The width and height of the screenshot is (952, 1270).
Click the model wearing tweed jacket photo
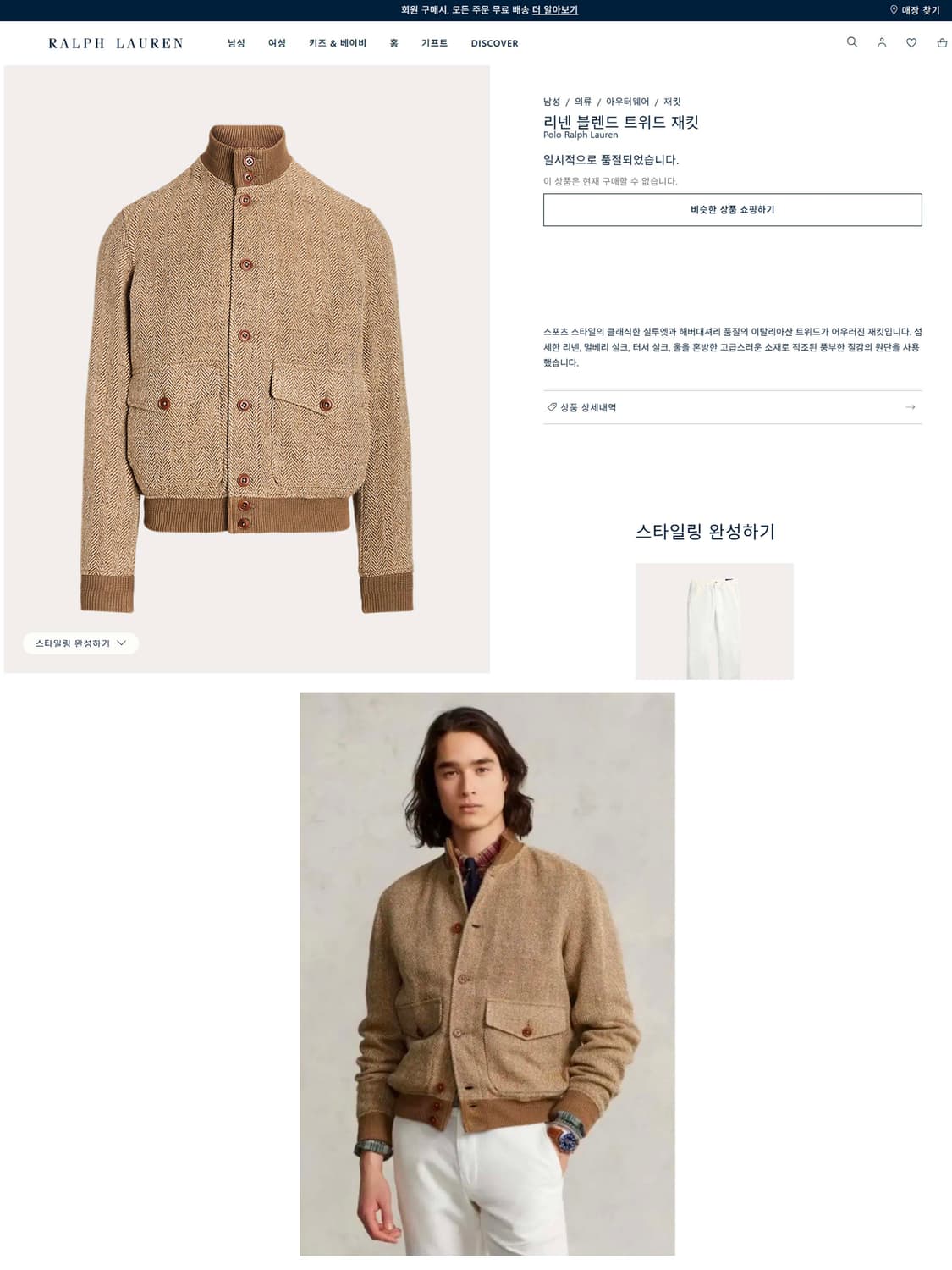pyautogui.click(x=487, y=974)
